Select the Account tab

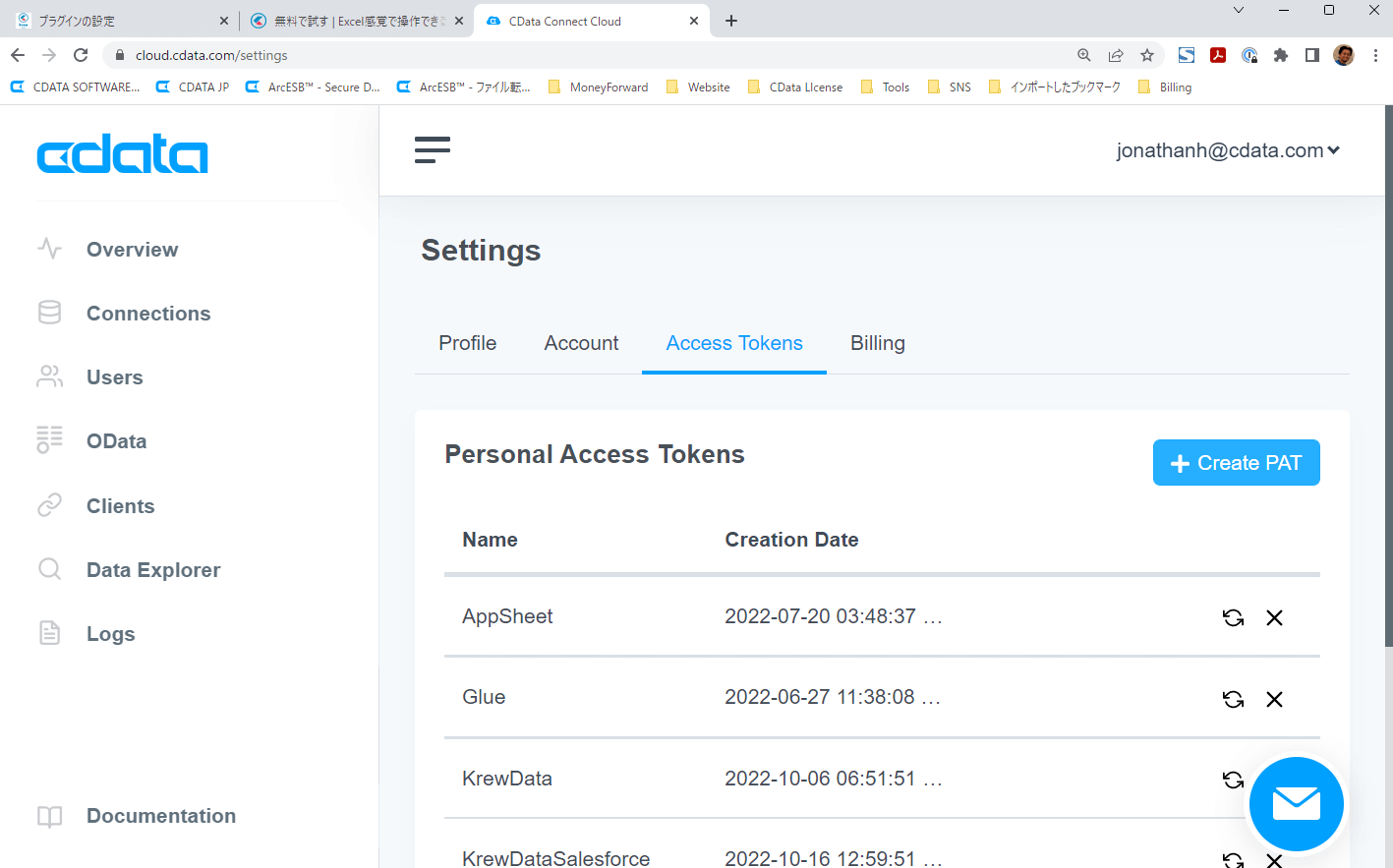(581, 343)
